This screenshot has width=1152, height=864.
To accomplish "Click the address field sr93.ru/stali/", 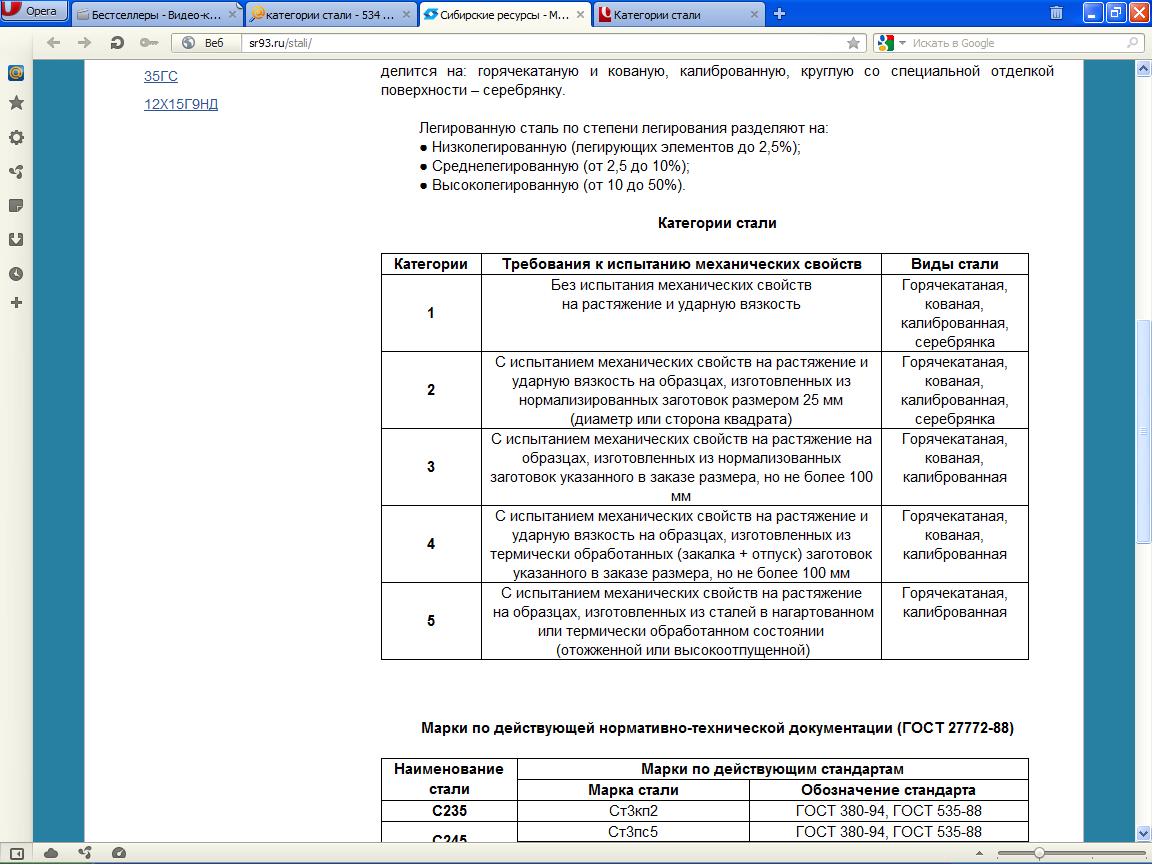I will 544,43.
